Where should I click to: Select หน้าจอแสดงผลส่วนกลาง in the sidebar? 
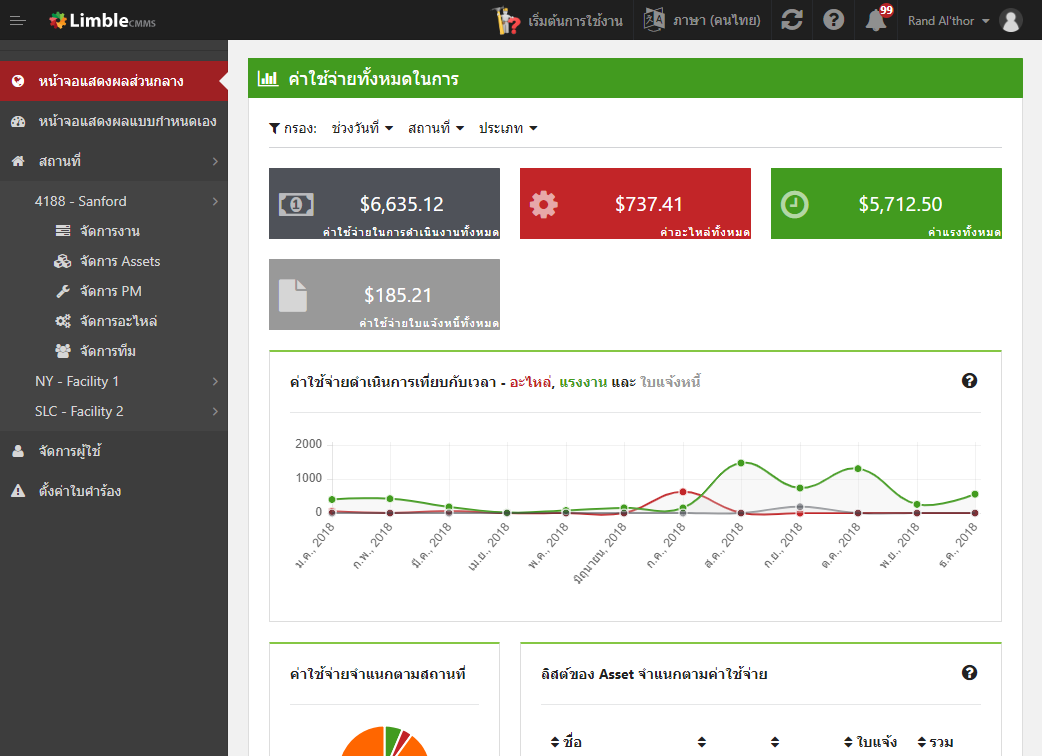pyautogui.click(x=114, y=81)
